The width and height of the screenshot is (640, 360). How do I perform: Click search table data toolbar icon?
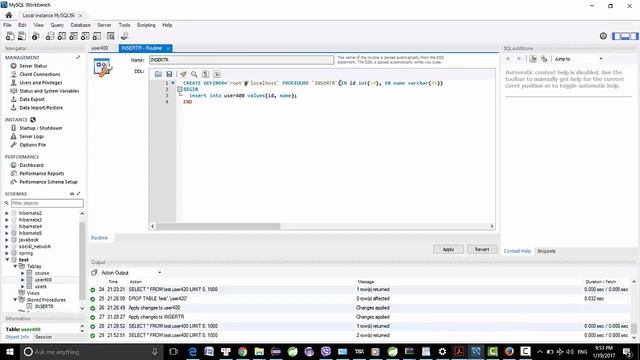click(111, 36)
